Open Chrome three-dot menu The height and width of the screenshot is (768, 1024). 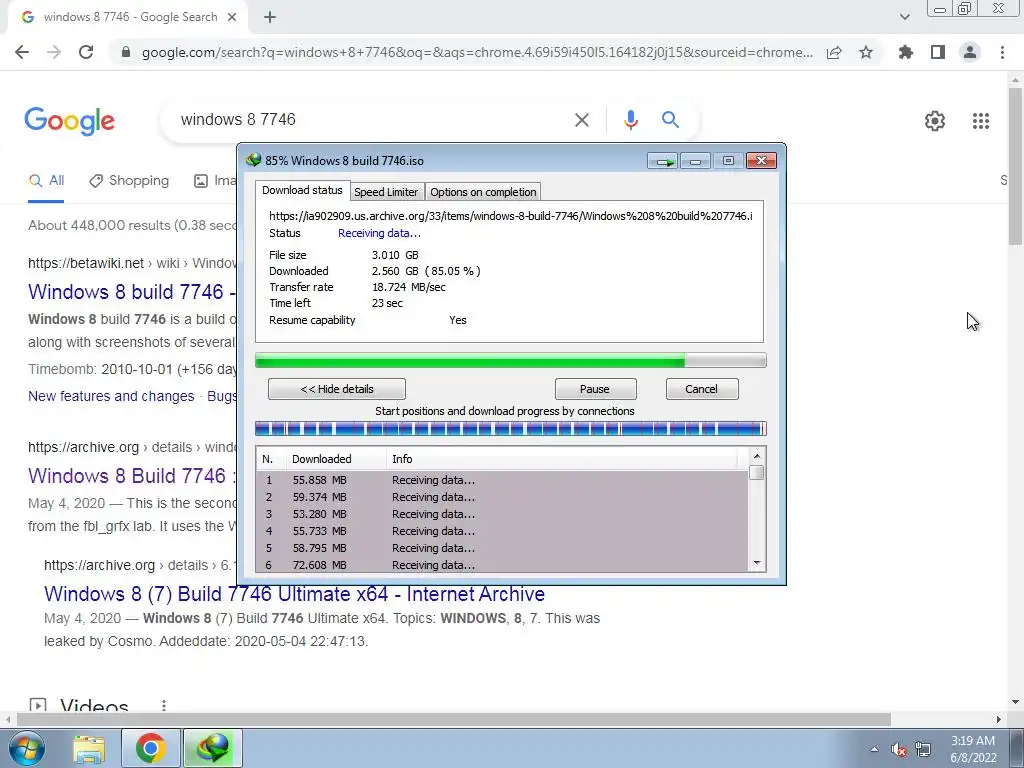click(x=1002, y=52)
